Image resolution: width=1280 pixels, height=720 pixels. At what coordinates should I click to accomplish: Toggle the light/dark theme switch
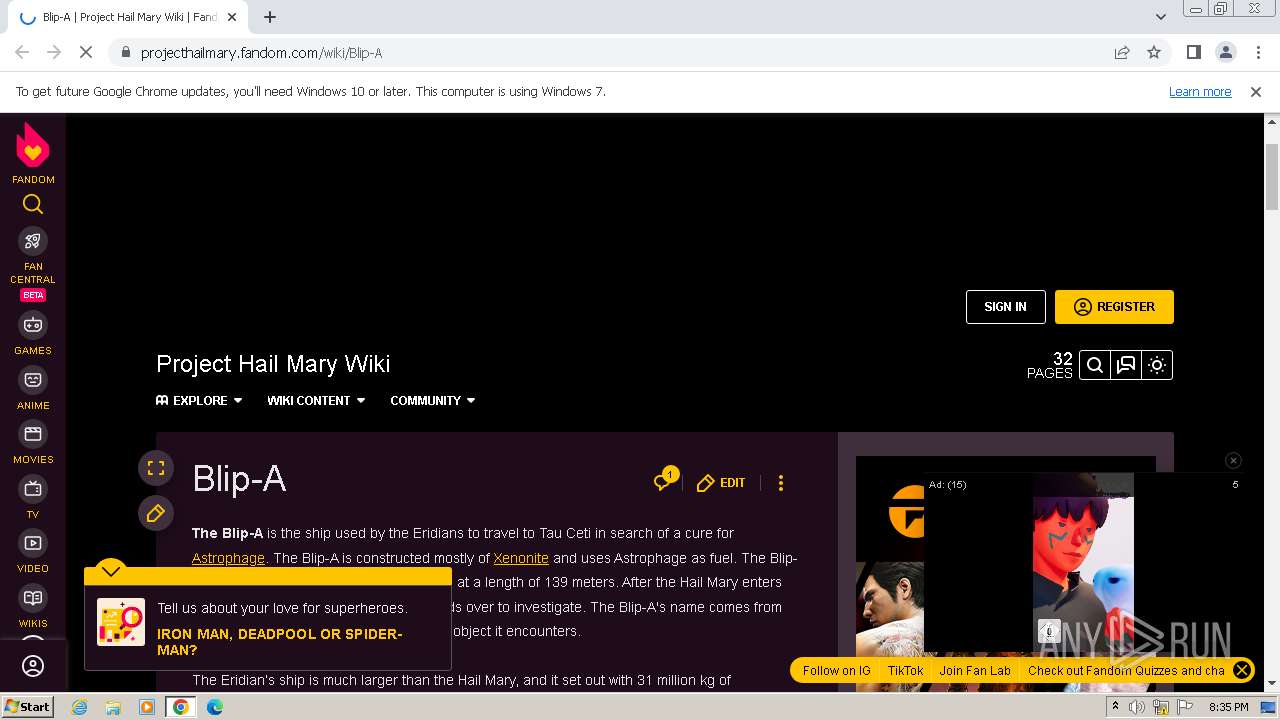pos(1157,365)
